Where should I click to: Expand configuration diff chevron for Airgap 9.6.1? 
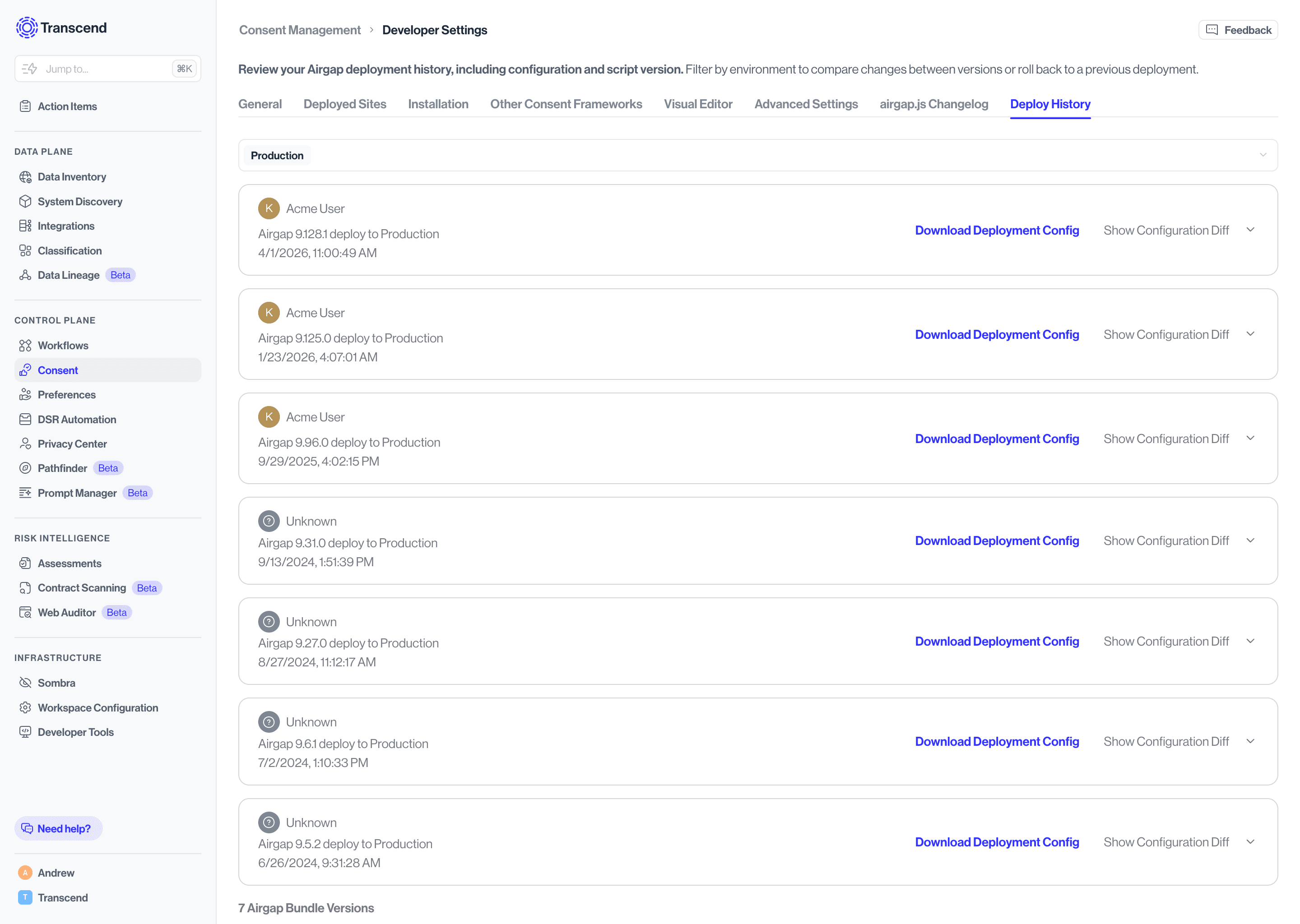pyautogui.click(x=1250, y=741)
